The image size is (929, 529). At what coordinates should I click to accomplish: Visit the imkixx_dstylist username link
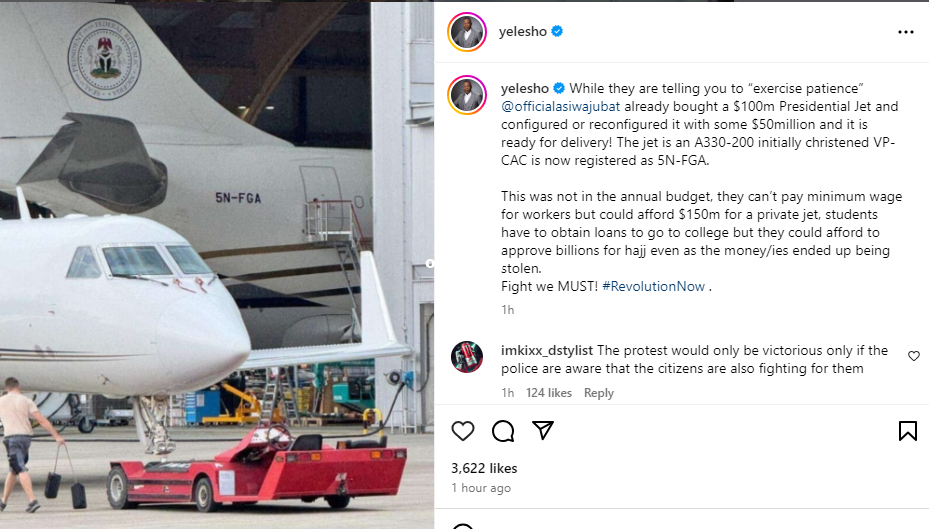[547, 351]
